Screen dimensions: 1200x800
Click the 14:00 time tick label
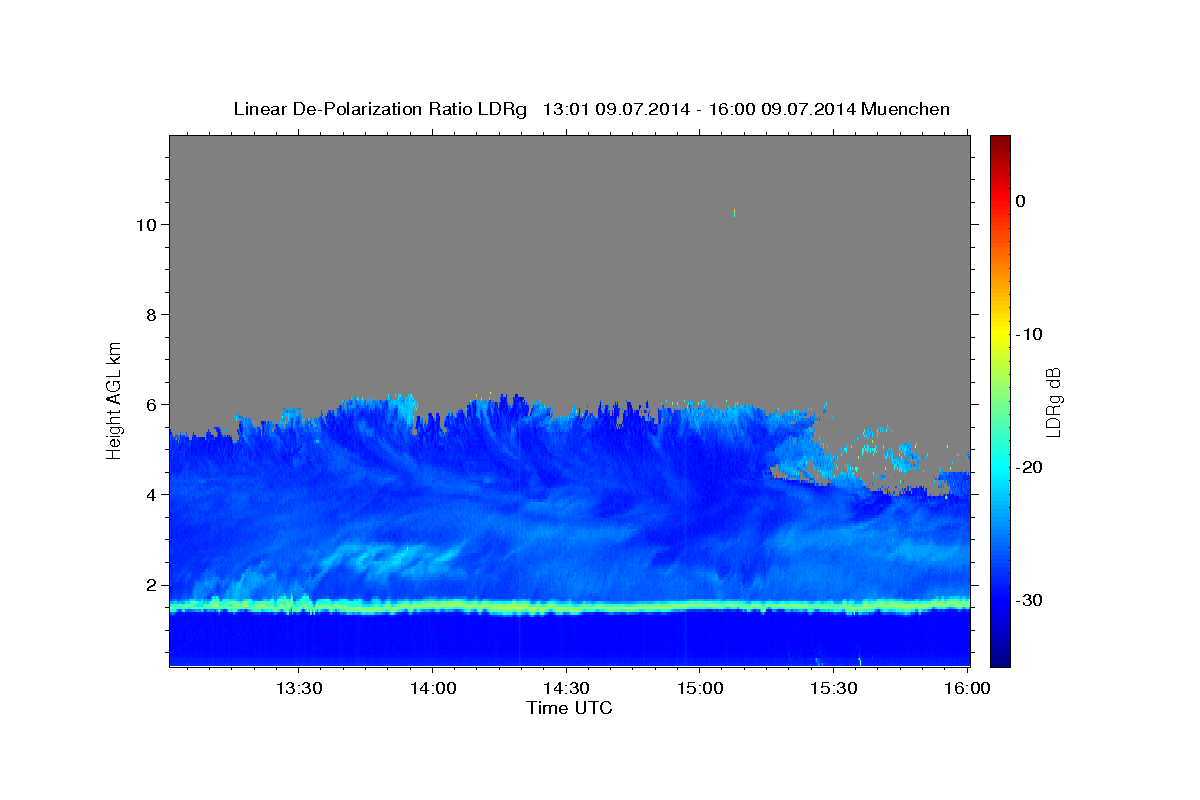(x=432, y=689)
